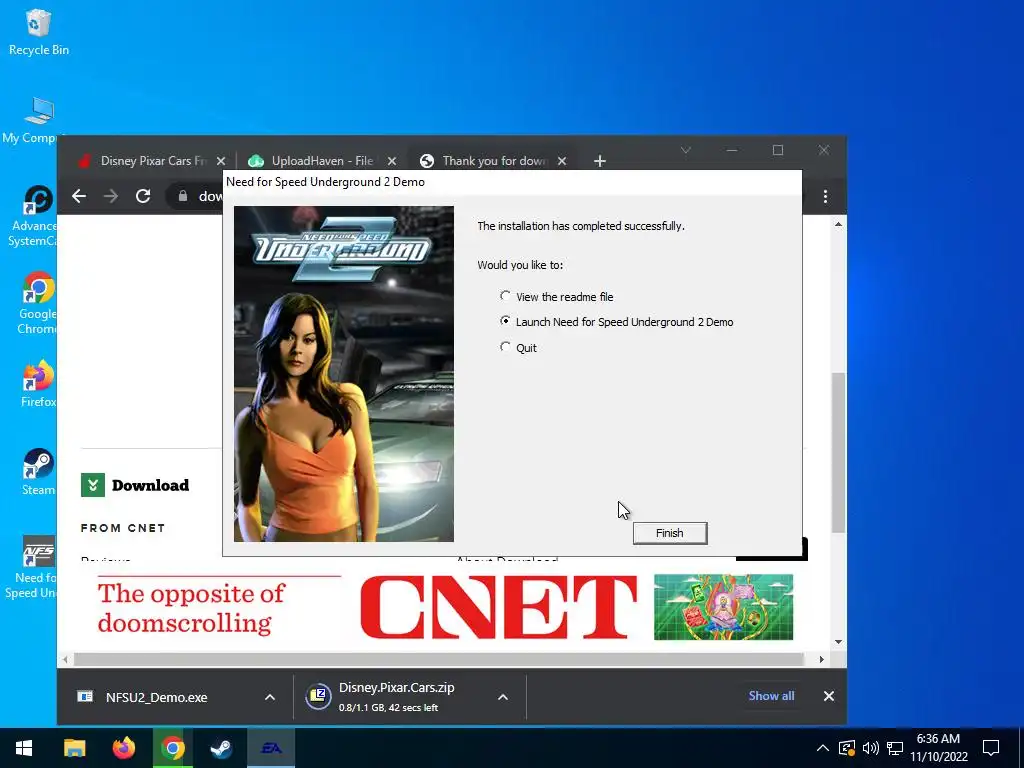The width and height of the screenshot is (1024, 768).
Task: Click the scroll up arrow in Chrome
Action: tap(839, 224)
